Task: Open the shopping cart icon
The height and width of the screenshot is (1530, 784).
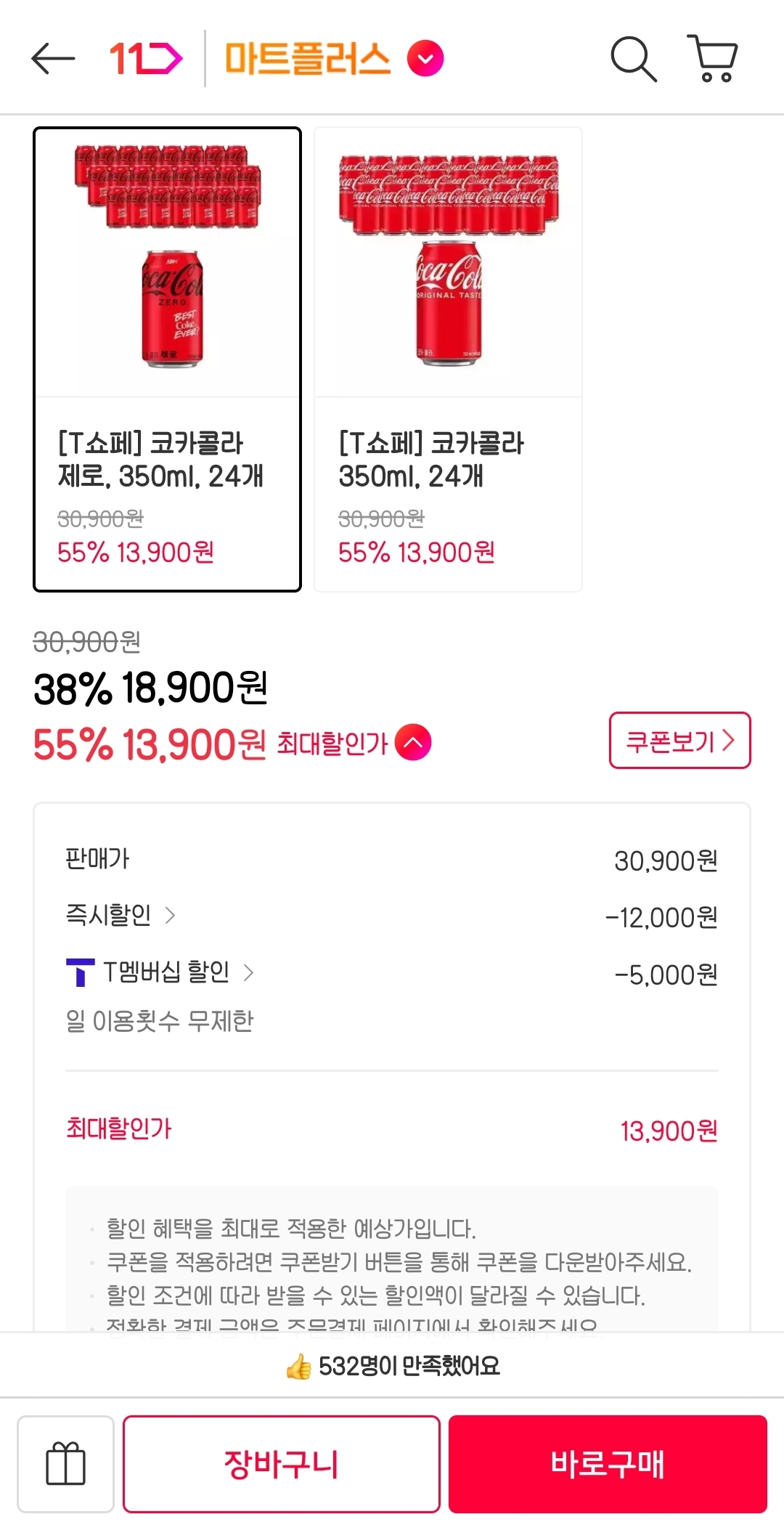Action: (x=713, y=58)
